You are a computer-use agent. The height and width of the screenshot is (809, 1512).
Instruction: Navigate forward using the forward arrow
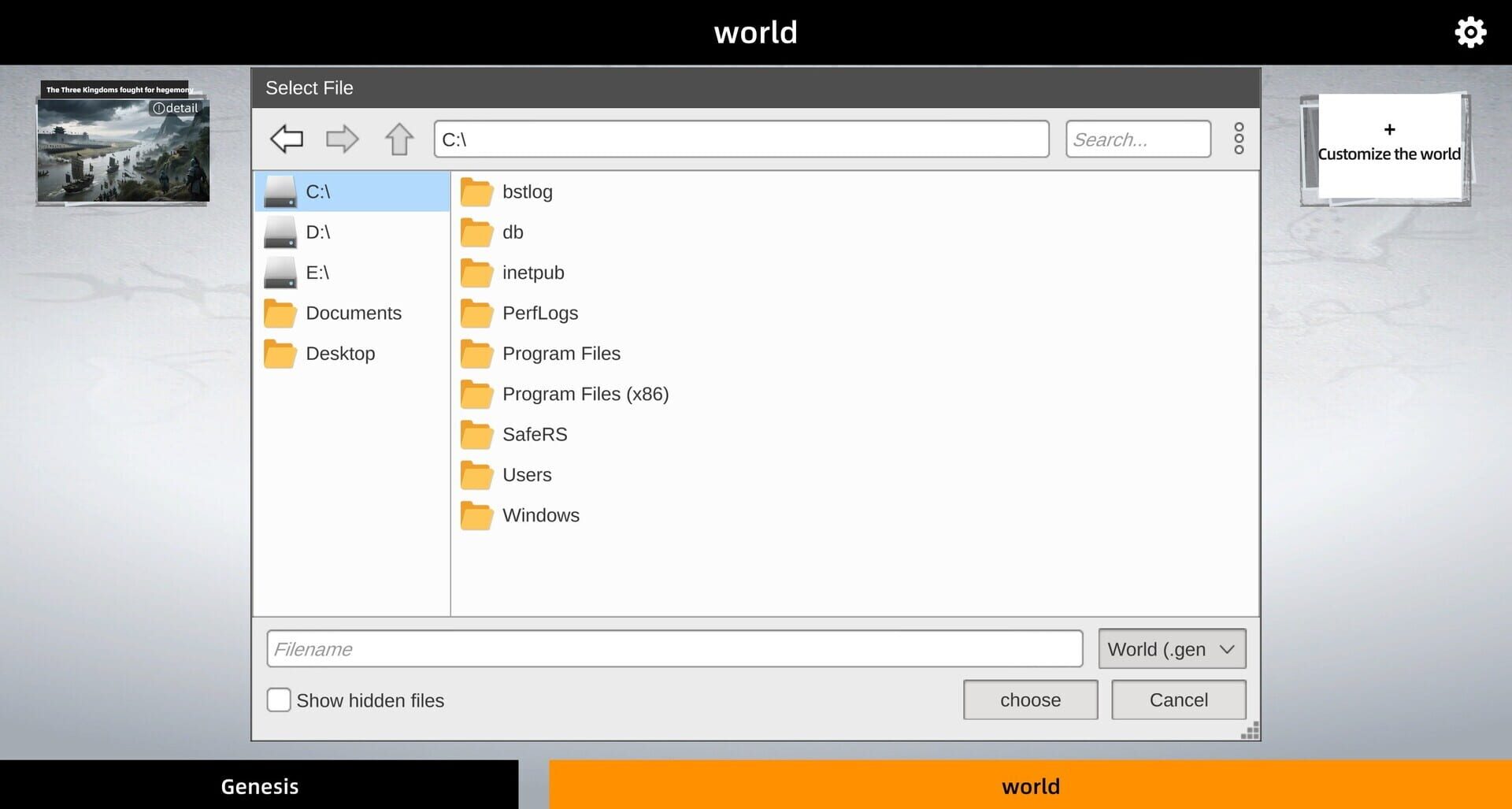click(342, 139)
